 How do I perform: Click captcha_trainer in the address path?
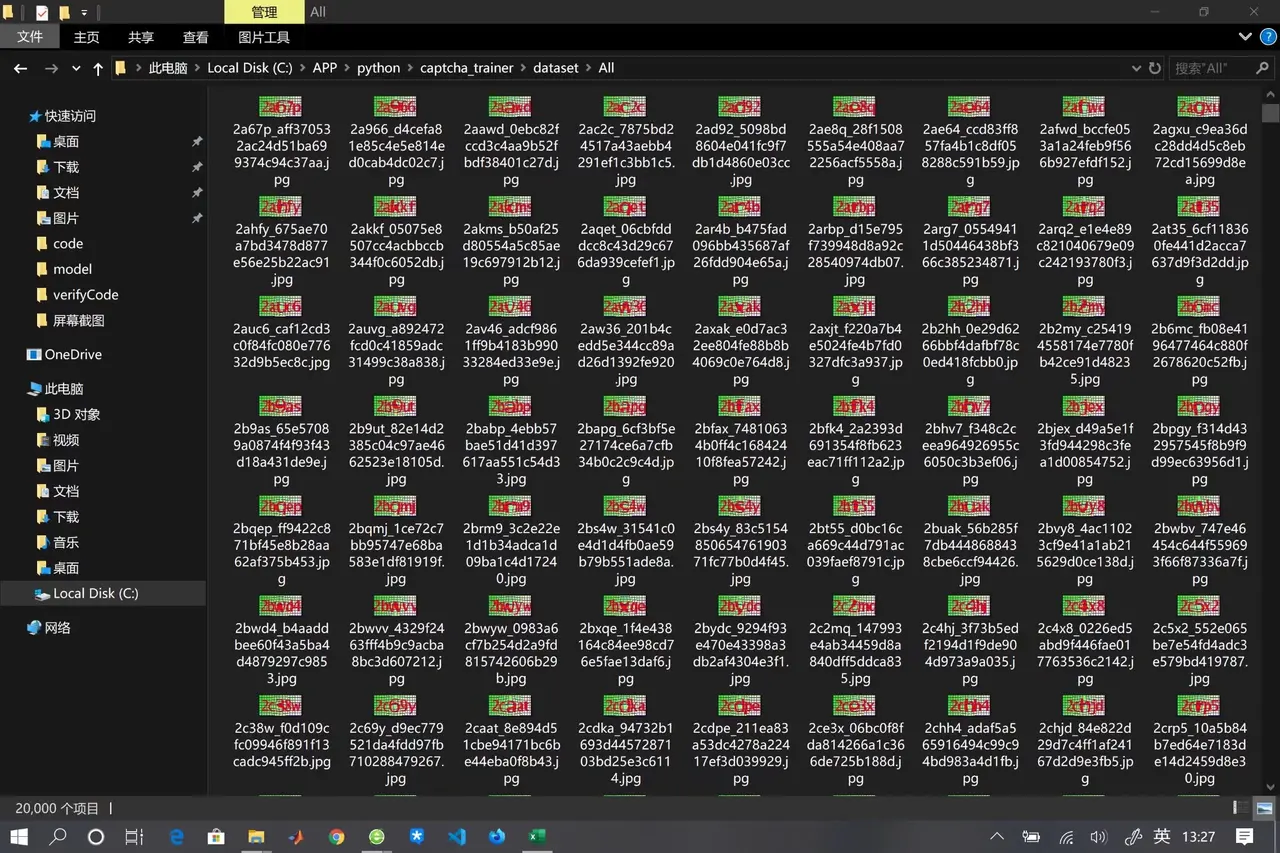pos(466,68)
